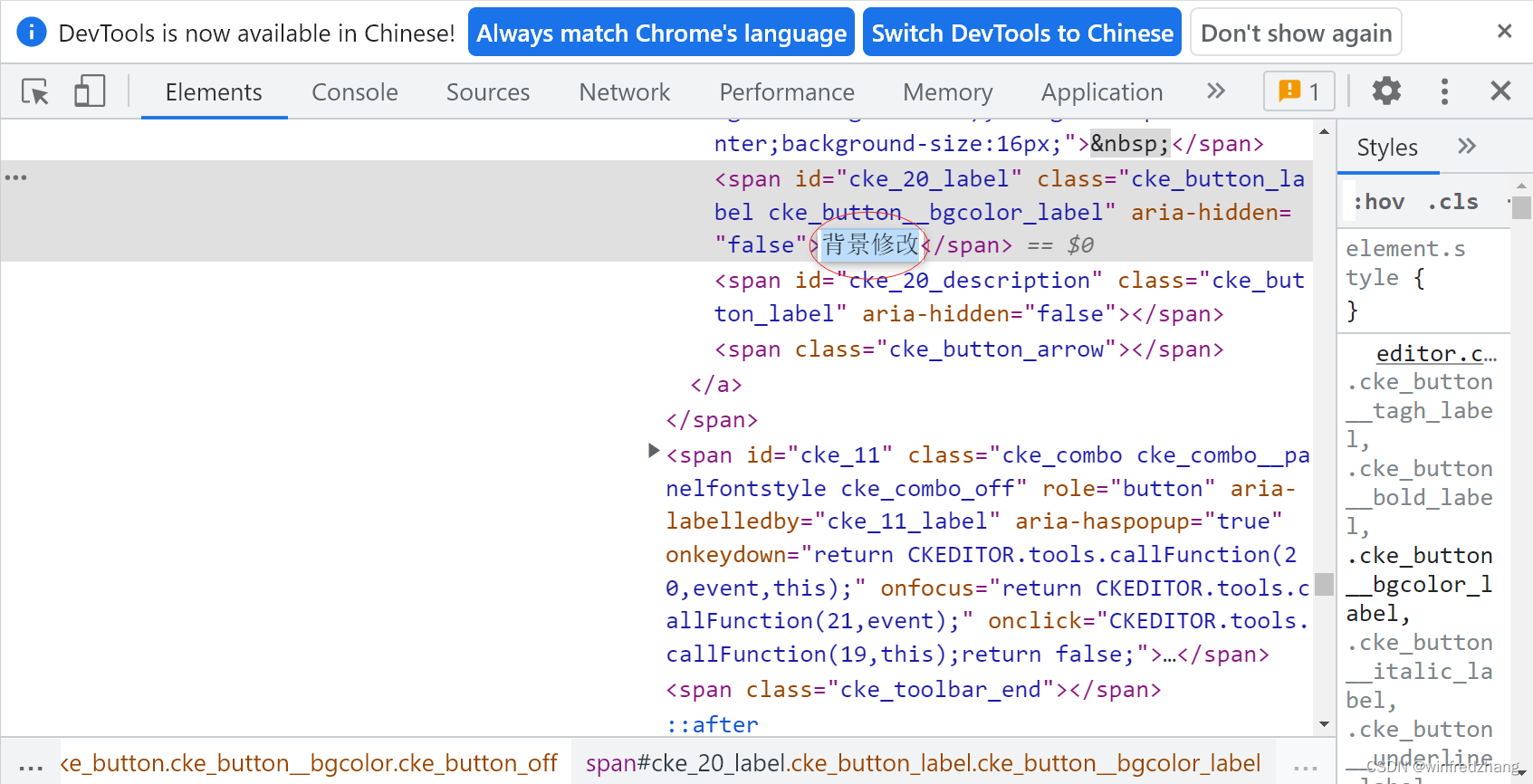Show more Styles pane tabs chevron
1533x784 pixels.
click(1467, 146)
